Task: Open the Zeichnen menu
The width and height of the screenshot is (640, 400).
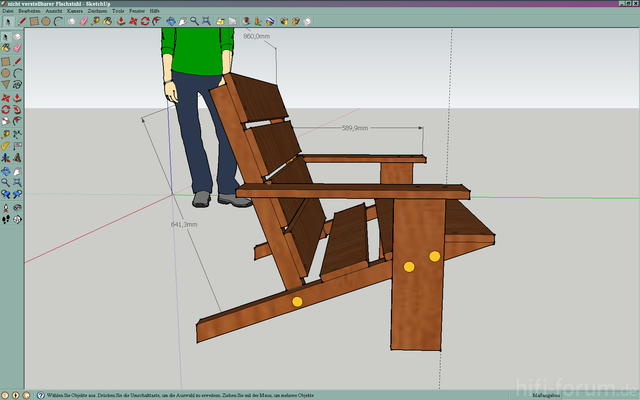Action: coord(97,10)
